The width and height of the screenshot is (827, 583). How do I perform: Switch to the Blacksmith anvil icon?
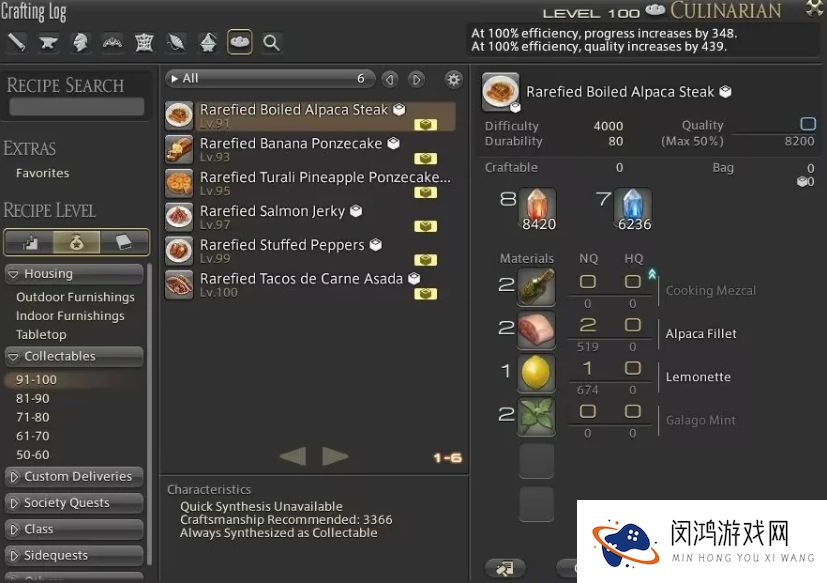[49, 42]
